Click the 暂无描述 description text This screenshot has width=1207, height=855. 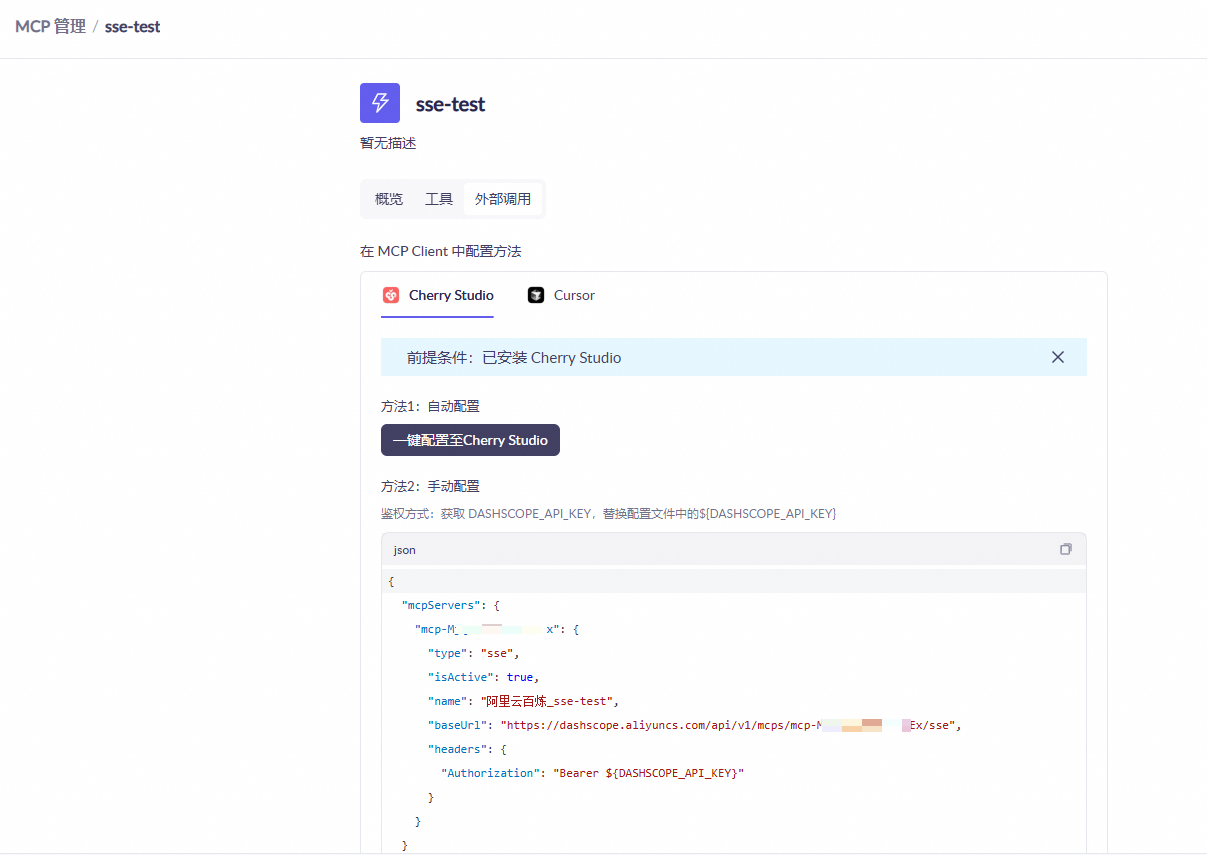coord(388,143)
